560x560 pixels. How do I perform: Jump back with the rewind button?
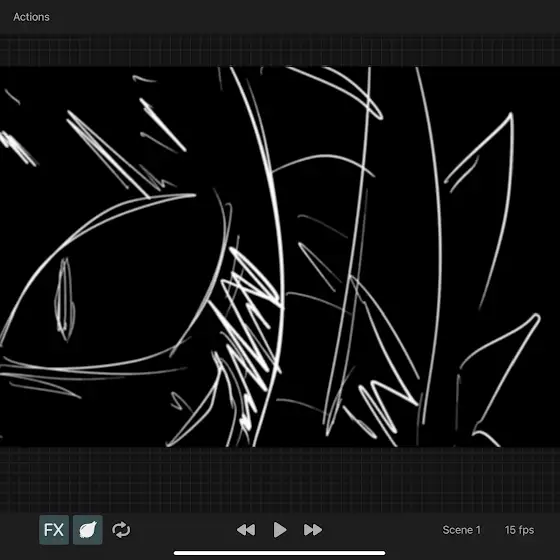(246, 530)
